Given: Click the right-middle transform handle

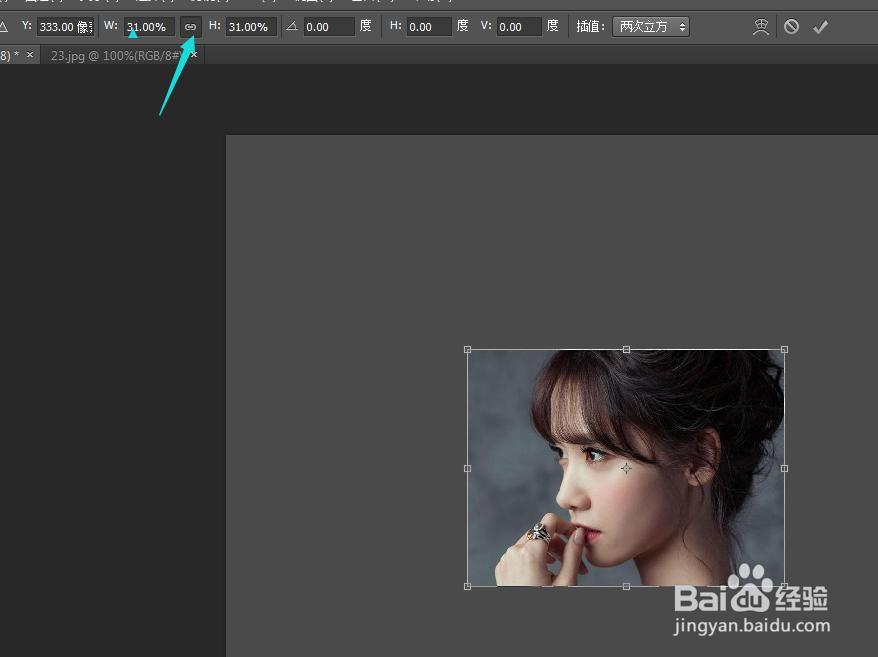Looking at the screenshot, I should point(784,468).
